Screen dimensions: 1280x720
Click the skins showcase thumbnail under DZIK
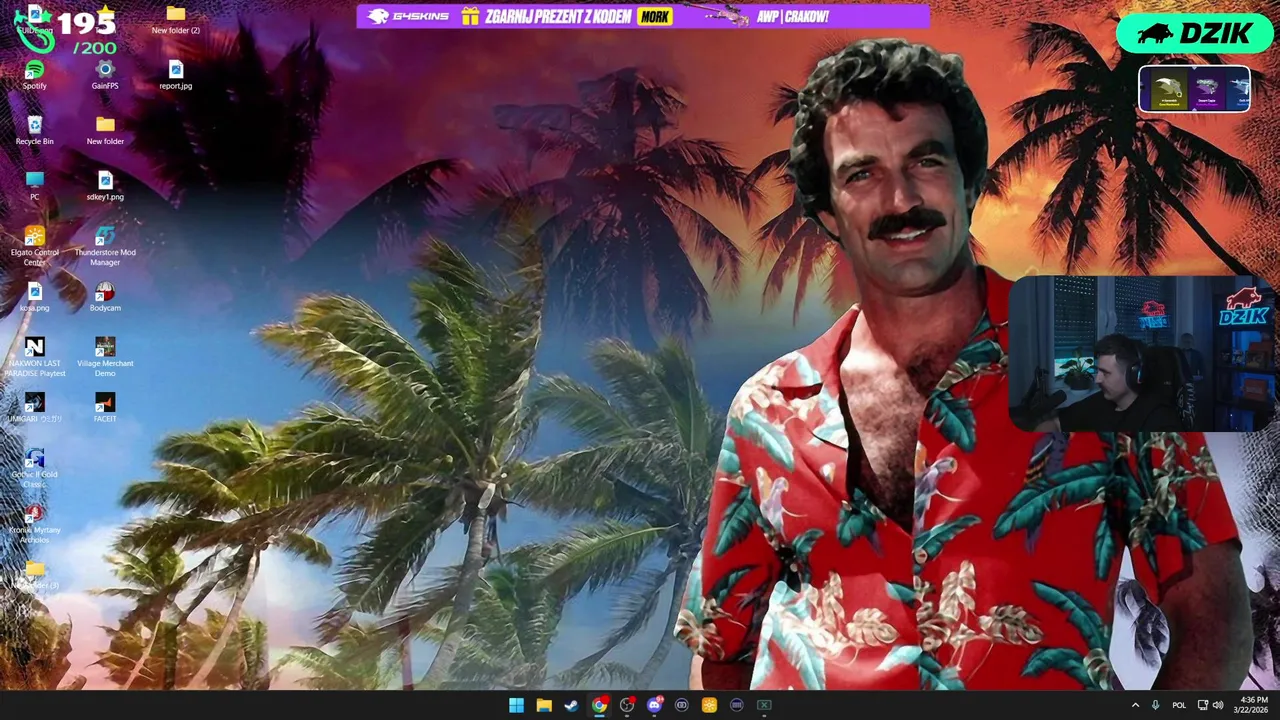[1194, 89]
